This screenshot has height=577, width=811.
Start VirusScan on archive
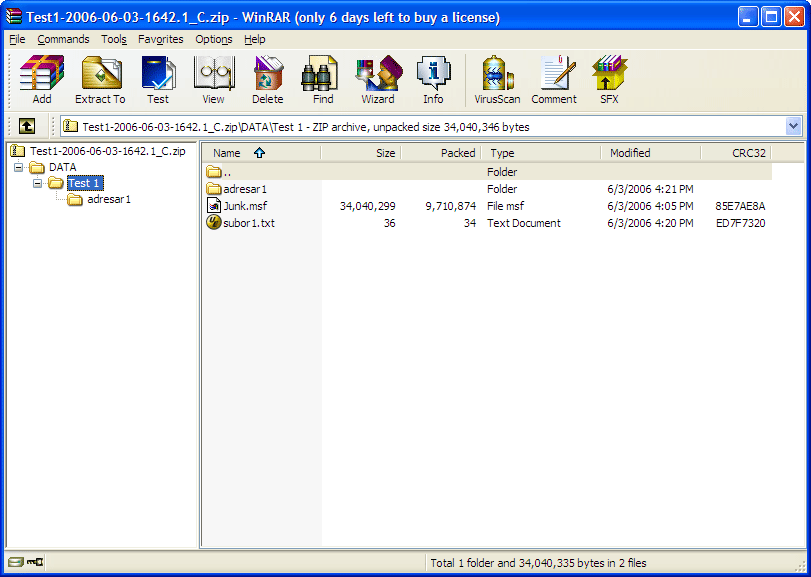(x=497, y=80)
